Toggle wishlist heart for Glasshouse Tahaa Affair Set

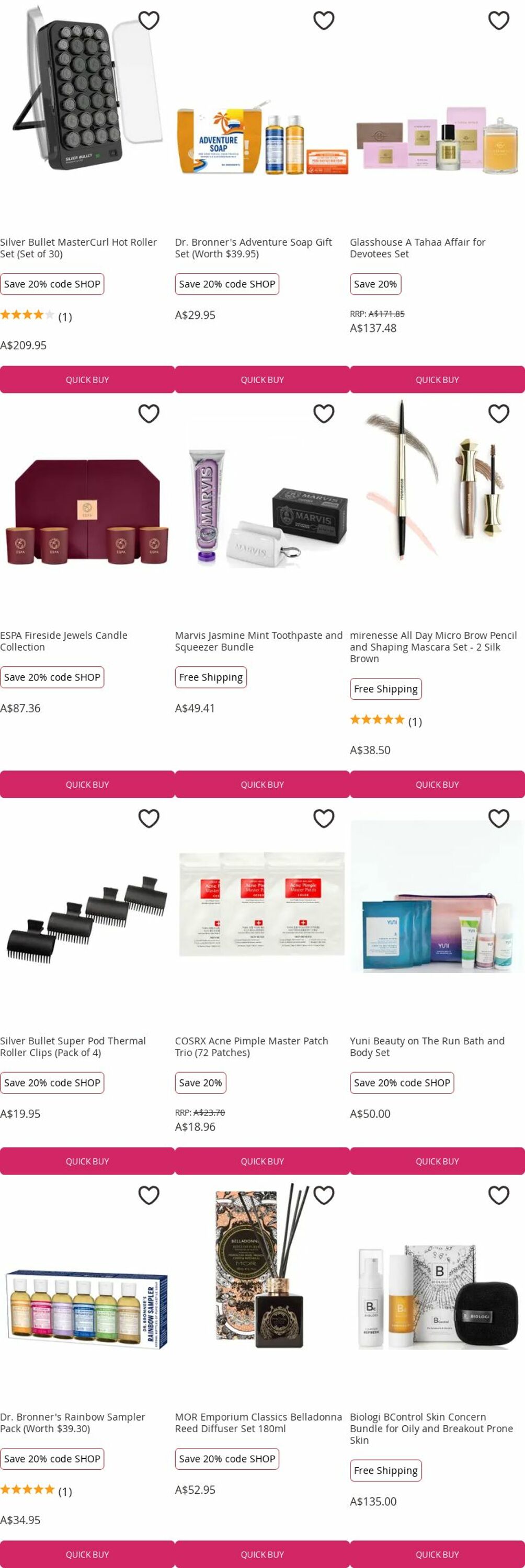click(499, 21)
